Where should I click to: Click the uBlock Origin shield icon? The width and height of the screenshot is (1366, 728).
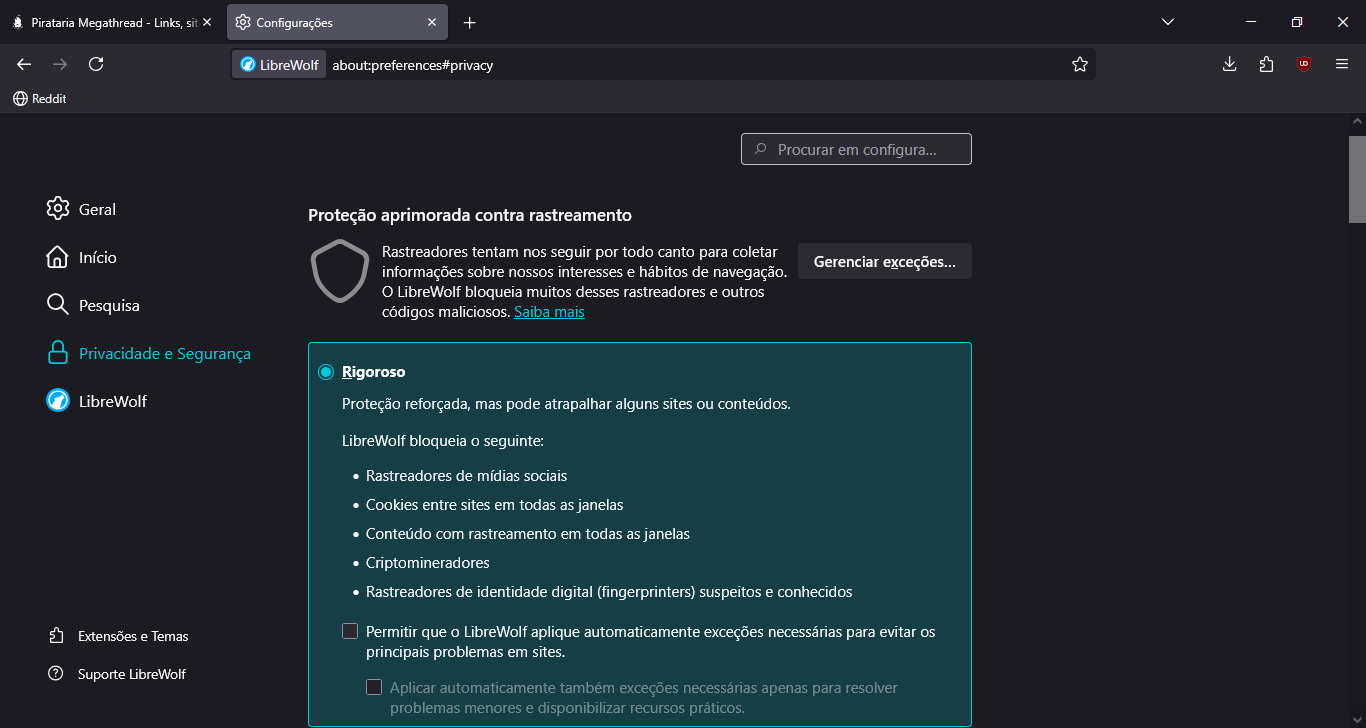pos(1303,64)
